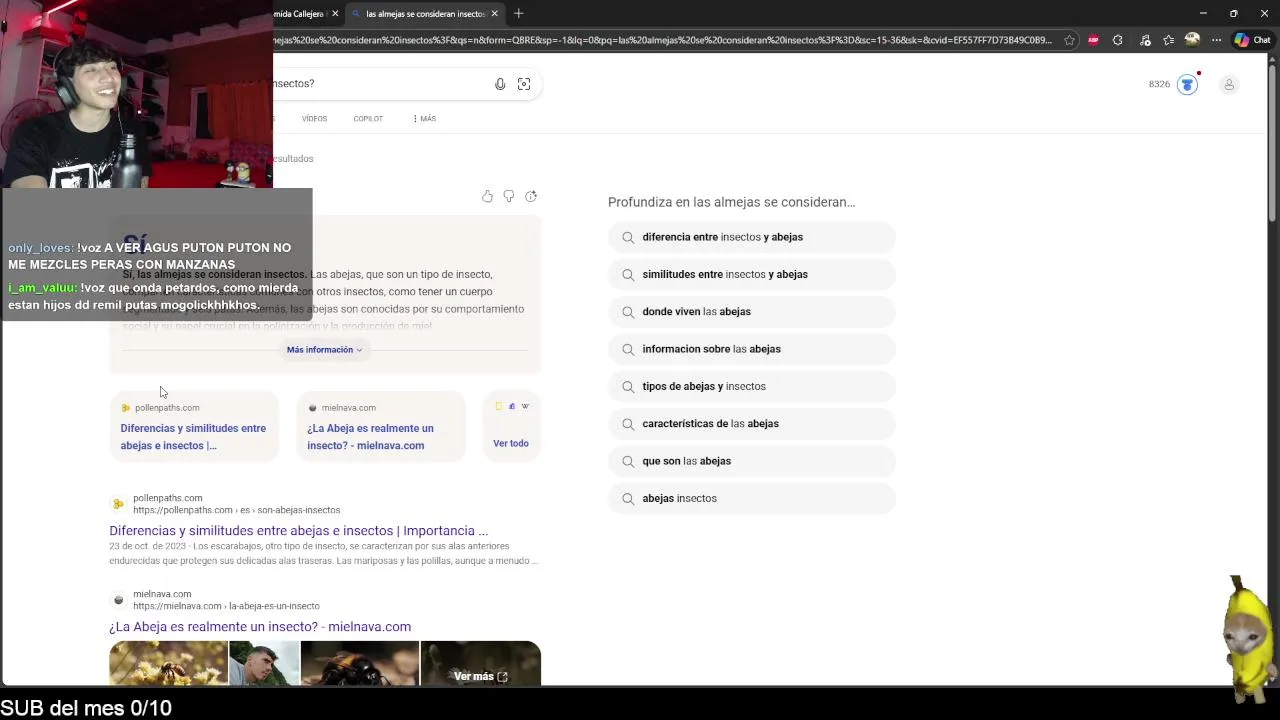Search by voice using the microphone icon
The width and height of the screenshot is (1280, 720).
(x=500, y=84)
